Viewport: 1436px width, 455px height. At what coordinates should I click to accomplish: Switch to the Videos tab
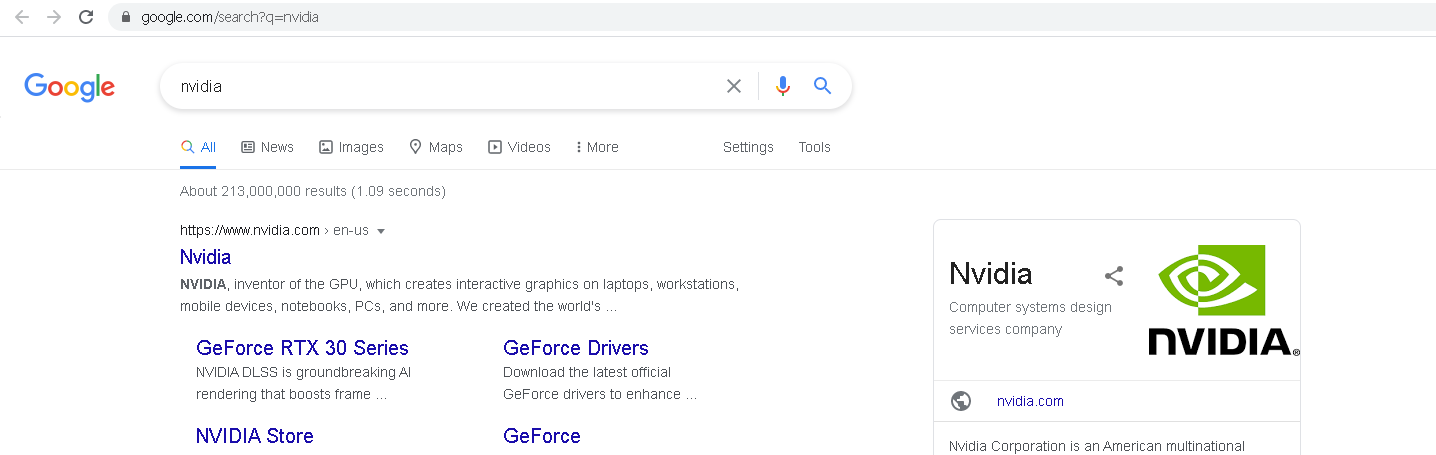519,147
